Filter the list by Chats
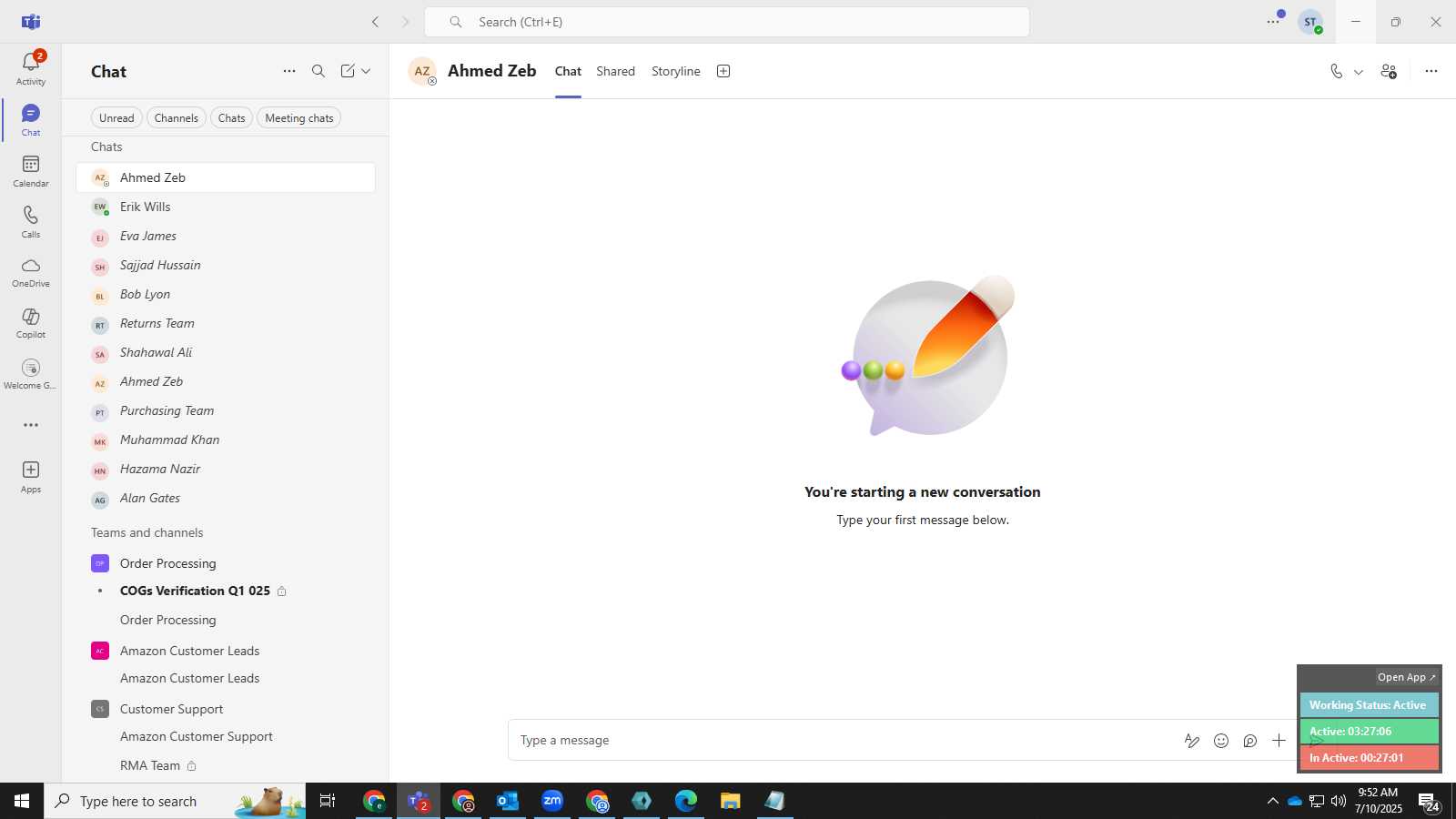1456x819 pixels. point(231,118)
